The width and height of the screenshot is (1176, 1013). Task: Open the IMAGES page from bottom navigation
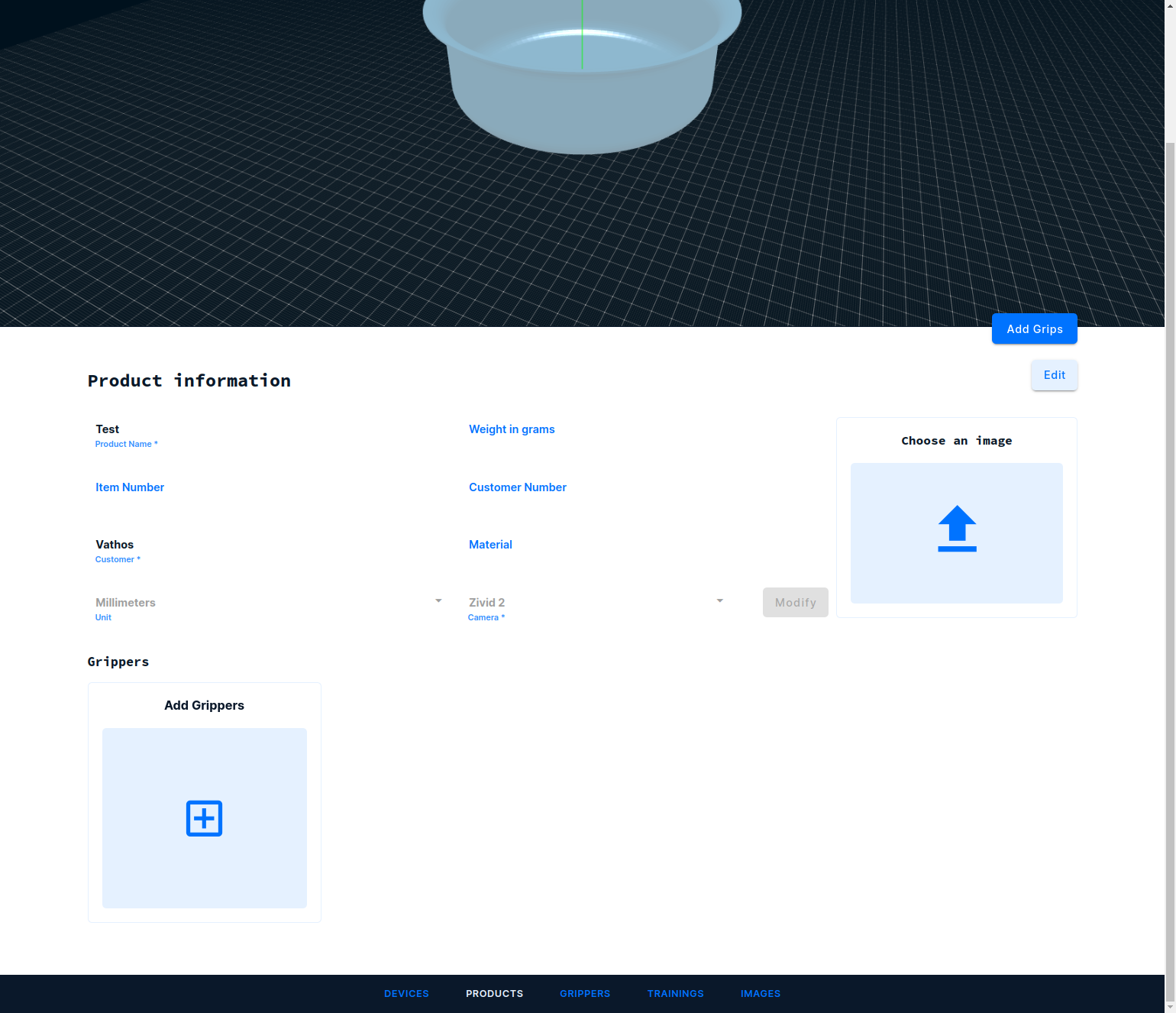coord(760,993)
